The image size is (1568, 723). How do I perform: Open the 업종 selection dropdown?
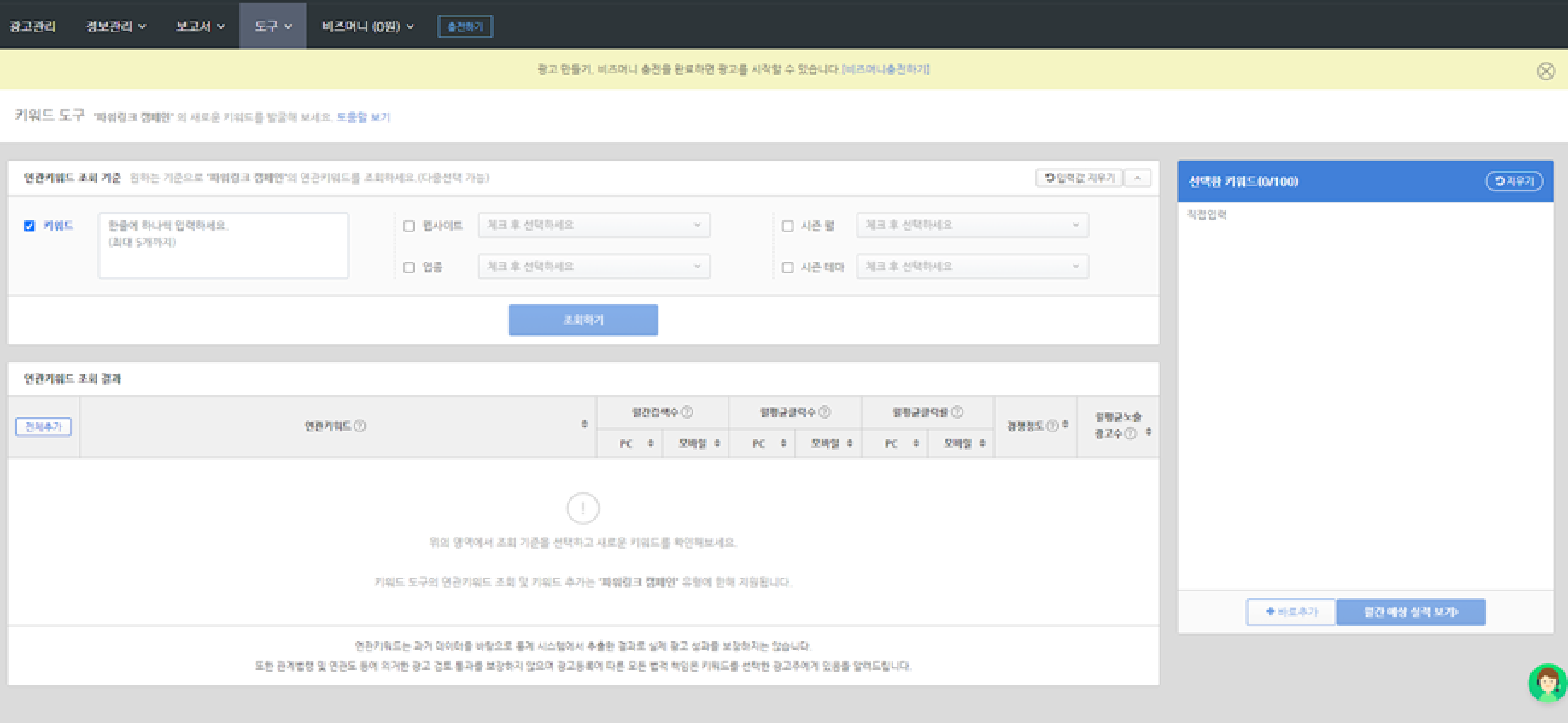[x=594, y=266]
